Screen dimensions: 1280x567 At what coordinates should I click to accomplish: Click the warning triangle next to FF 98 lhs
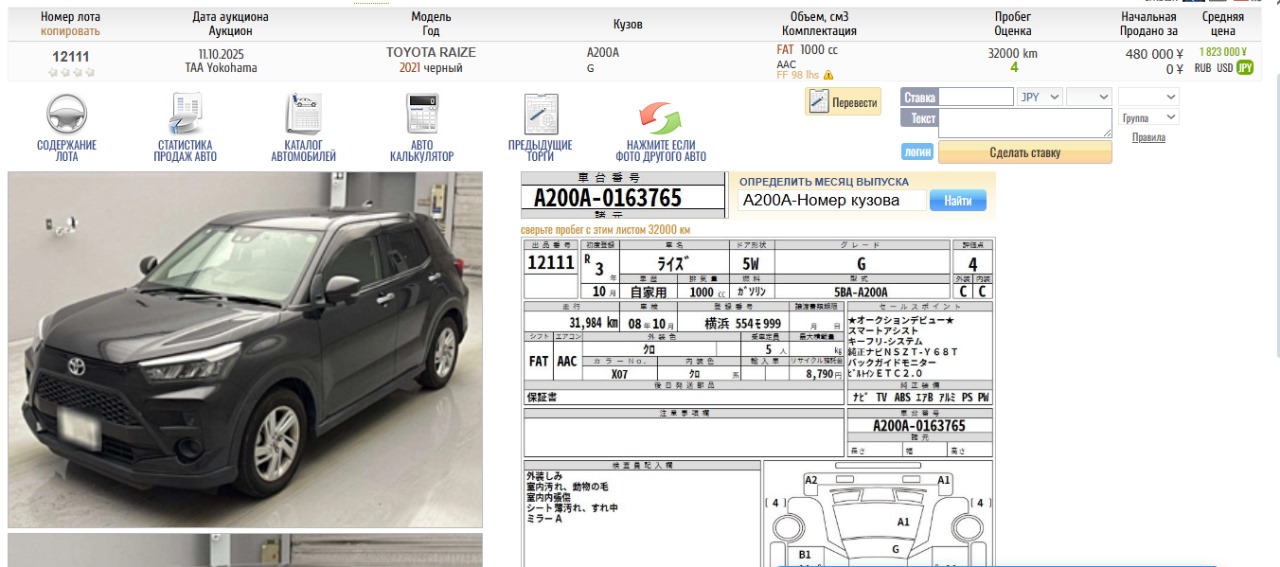828,75
